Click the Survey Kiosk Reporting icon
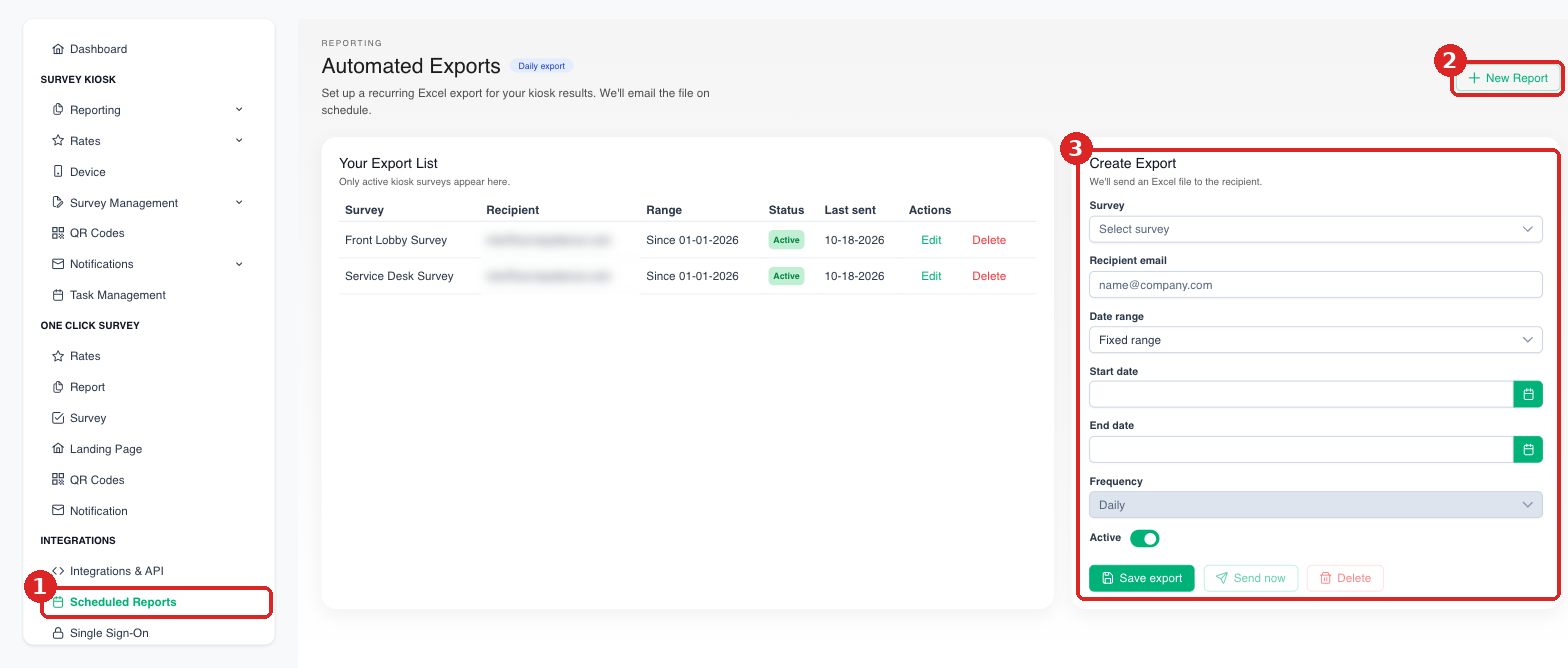Viewport: 1568px width, 668px height. tap(58, 110)
